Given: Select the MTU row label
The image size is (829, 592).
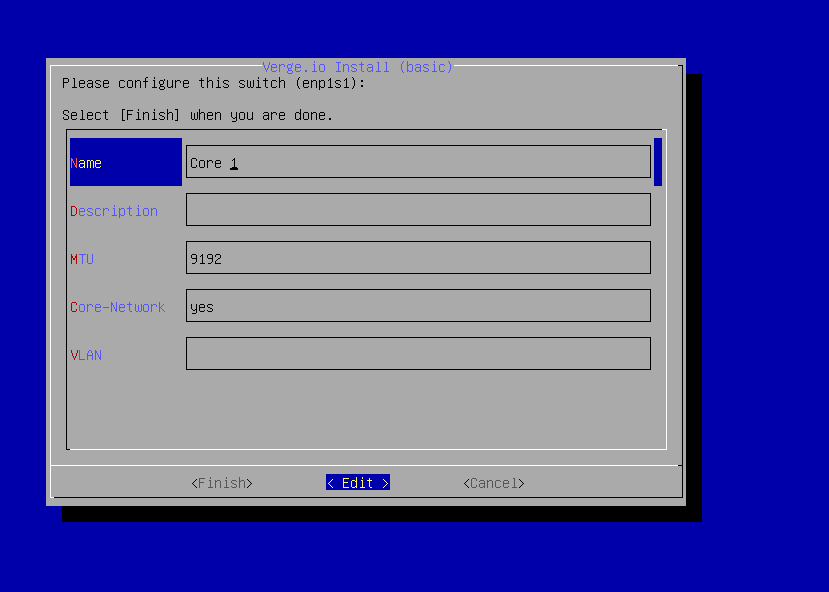Looking at the screenshot, I should point(83,259).
